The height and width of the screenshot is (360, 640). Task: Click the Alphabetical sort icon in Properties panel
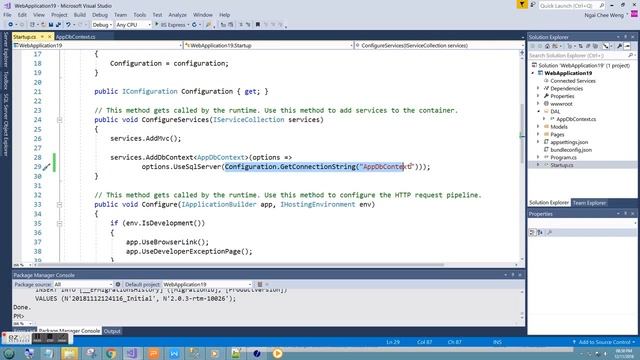(540, 232)
